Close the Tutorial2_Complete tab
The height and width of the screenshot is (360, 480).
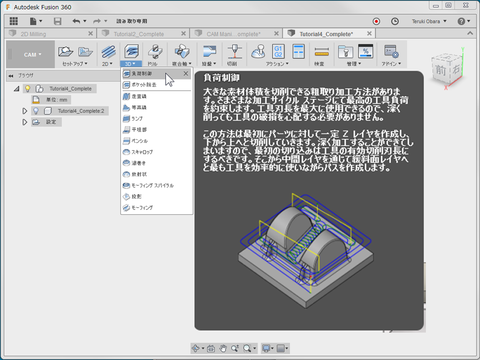coord(183,33)
